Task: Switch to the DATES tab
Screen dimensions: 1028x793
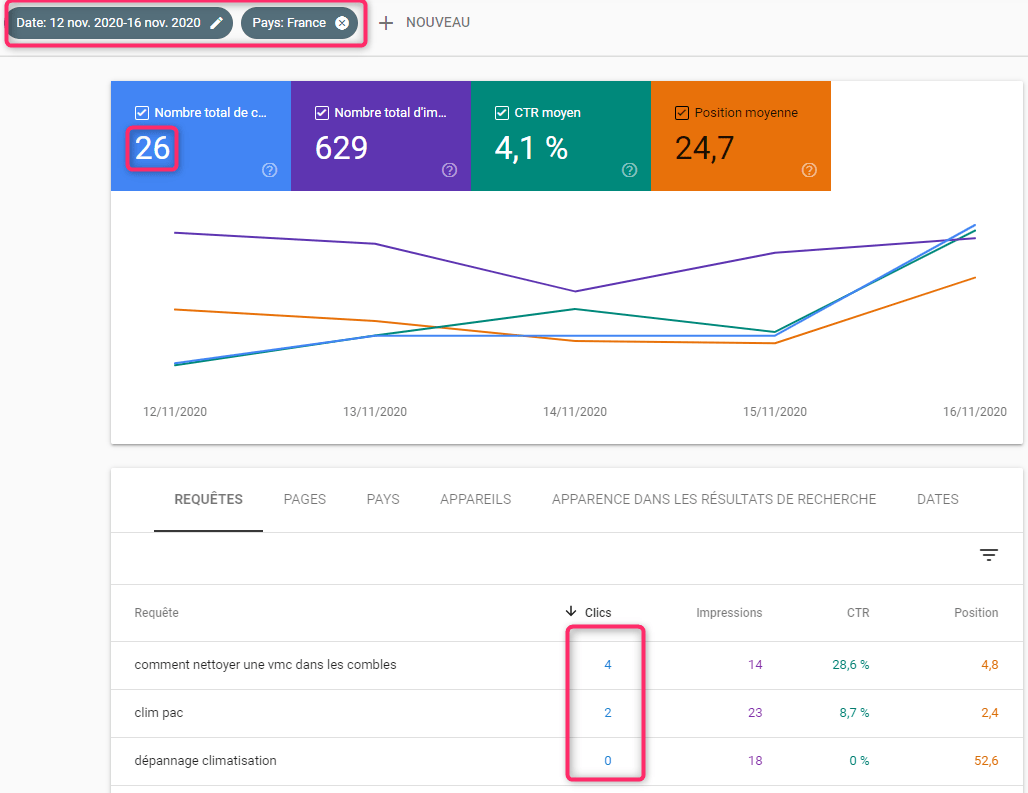Action: pyautogui.click(x=938, y=499)
